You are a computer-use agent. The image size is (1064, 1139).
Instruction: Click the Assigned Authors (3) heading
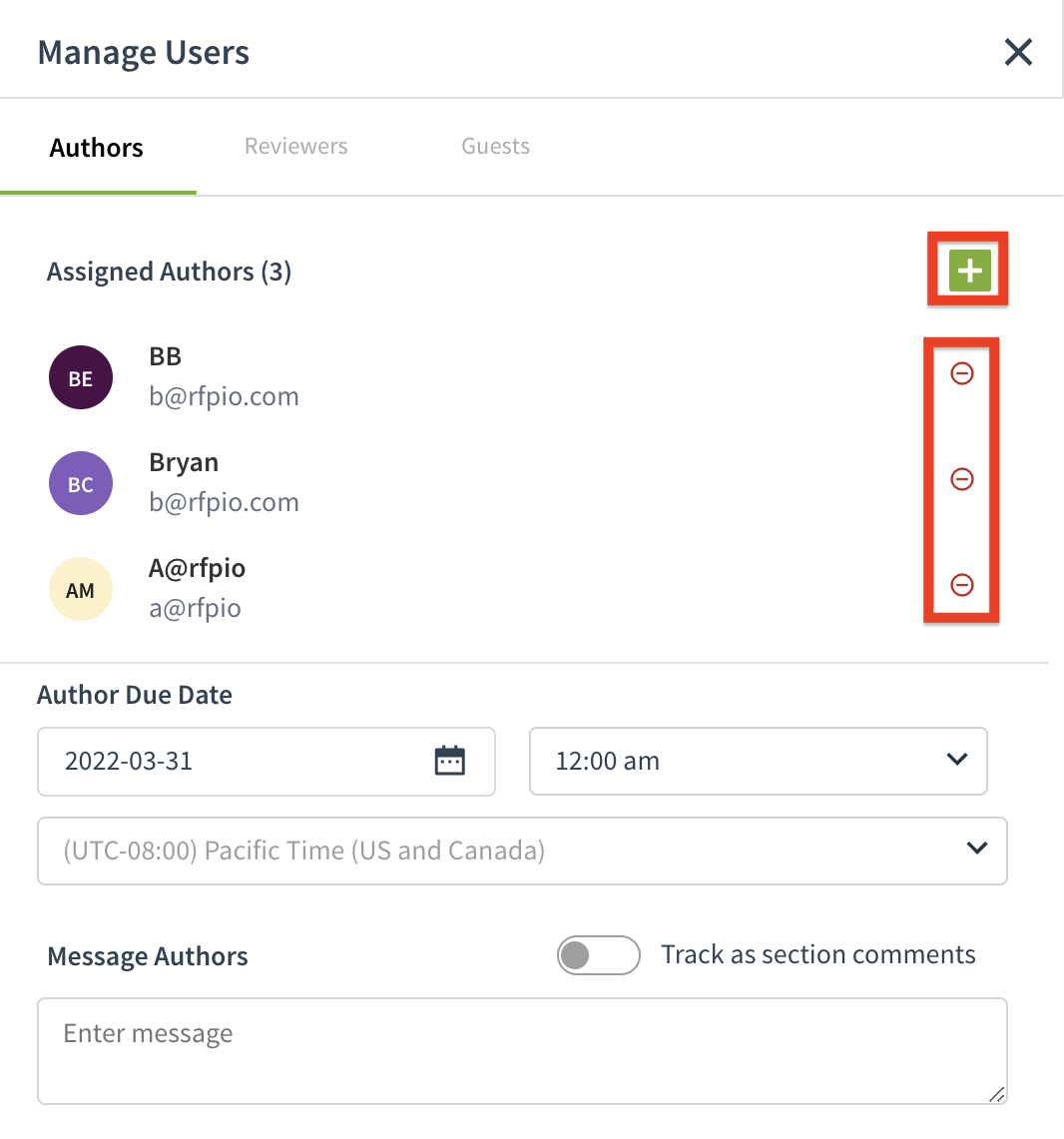[x=170, y=272]
